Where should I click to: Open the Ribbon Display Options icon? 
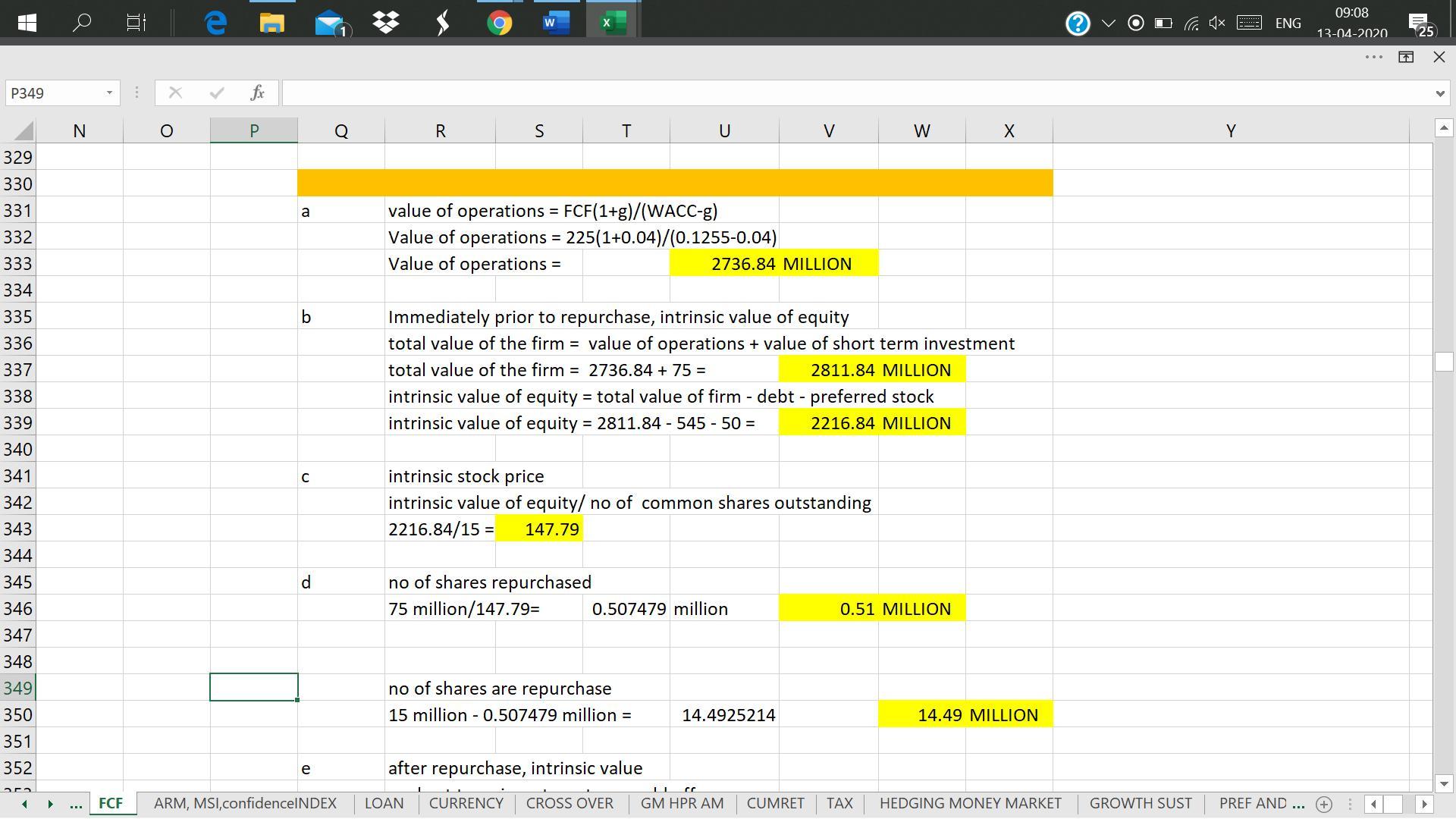click(1405, 57)
